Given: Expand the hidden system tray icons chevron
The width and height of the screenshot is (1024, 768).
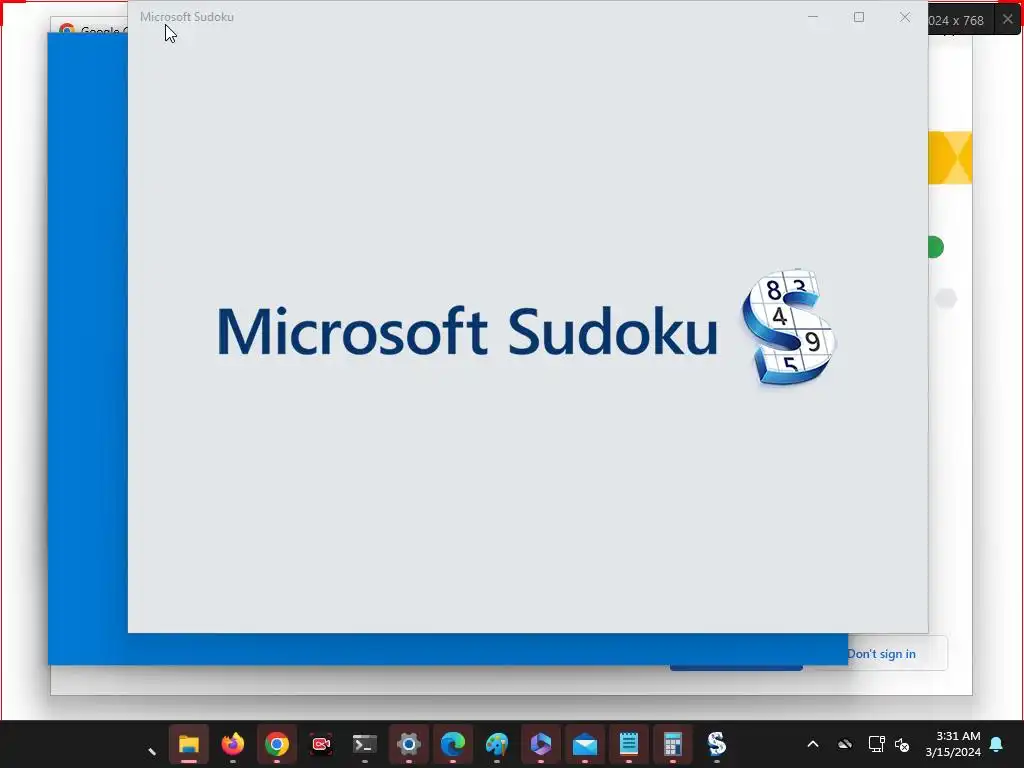Looking at the screenshot, I should (x=813, y=744).
